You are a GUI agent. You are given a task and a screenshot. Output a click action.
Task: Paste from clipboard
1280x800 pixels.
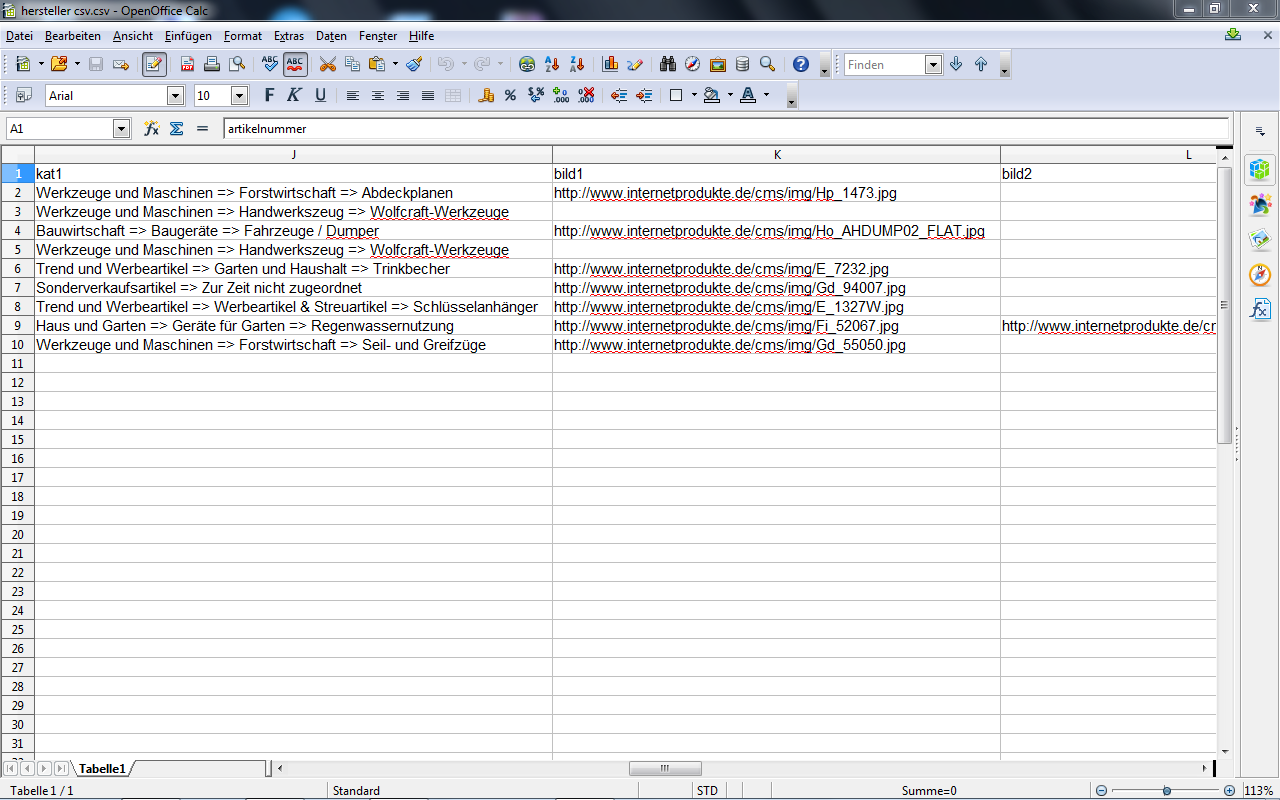pos(377,64)
